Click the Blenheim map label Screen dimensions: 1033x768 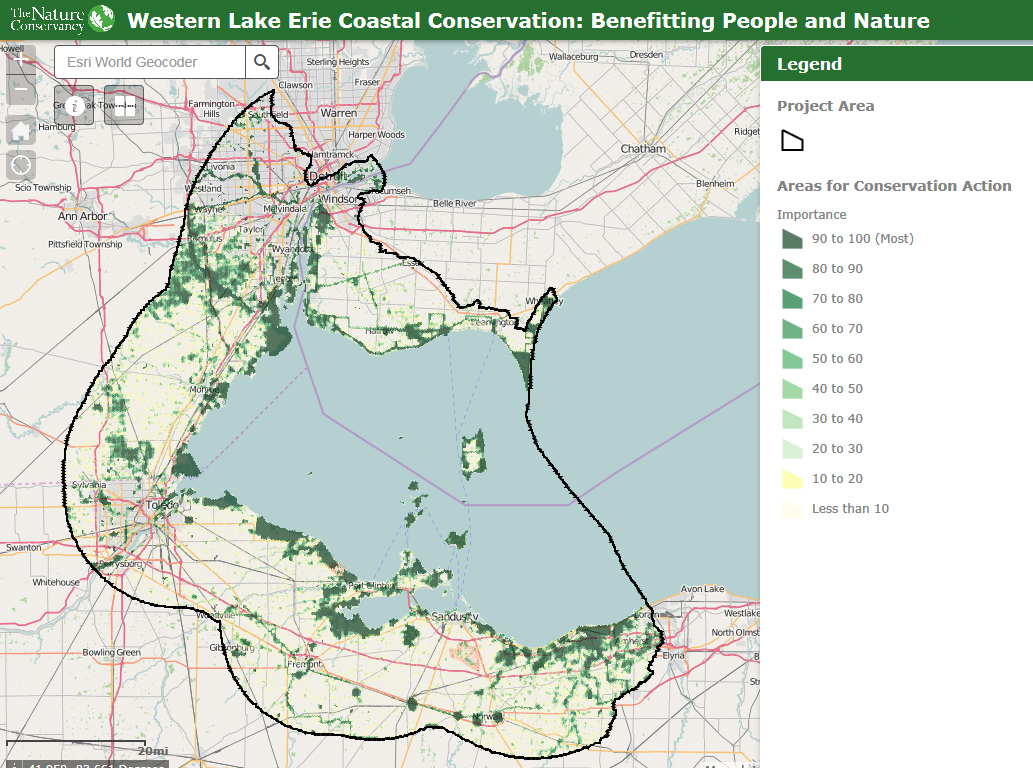pos(715,184)
